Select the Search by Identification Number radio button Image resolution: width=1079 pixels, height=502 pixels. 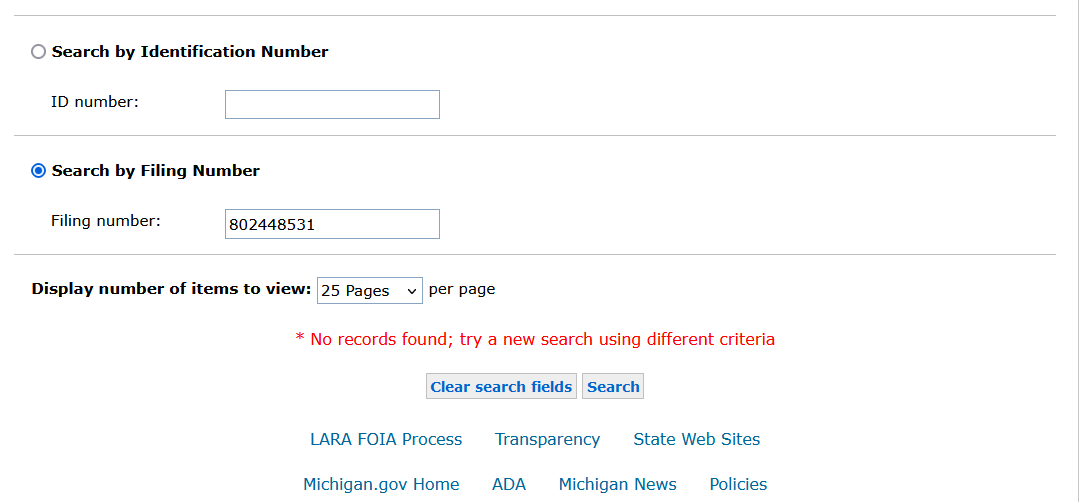pyautogui.click(x=39, y=52)
